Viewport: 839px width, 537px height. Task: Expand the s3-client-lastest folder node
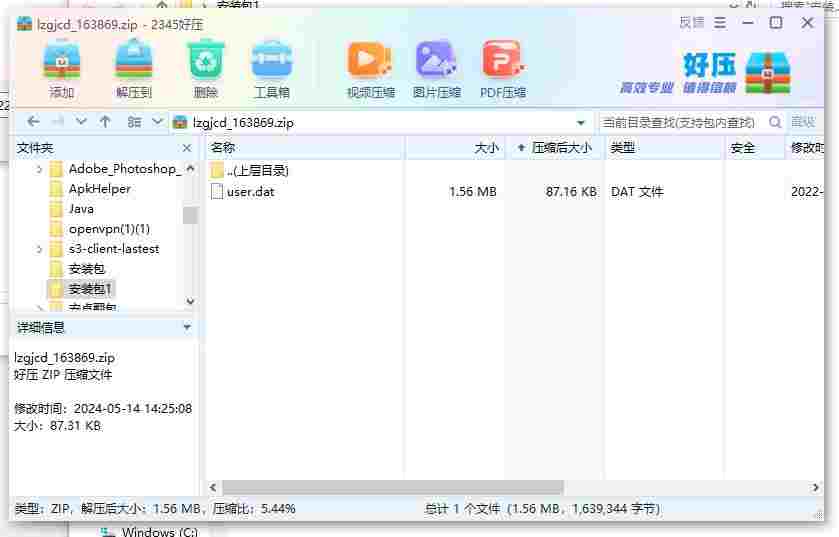39,249
